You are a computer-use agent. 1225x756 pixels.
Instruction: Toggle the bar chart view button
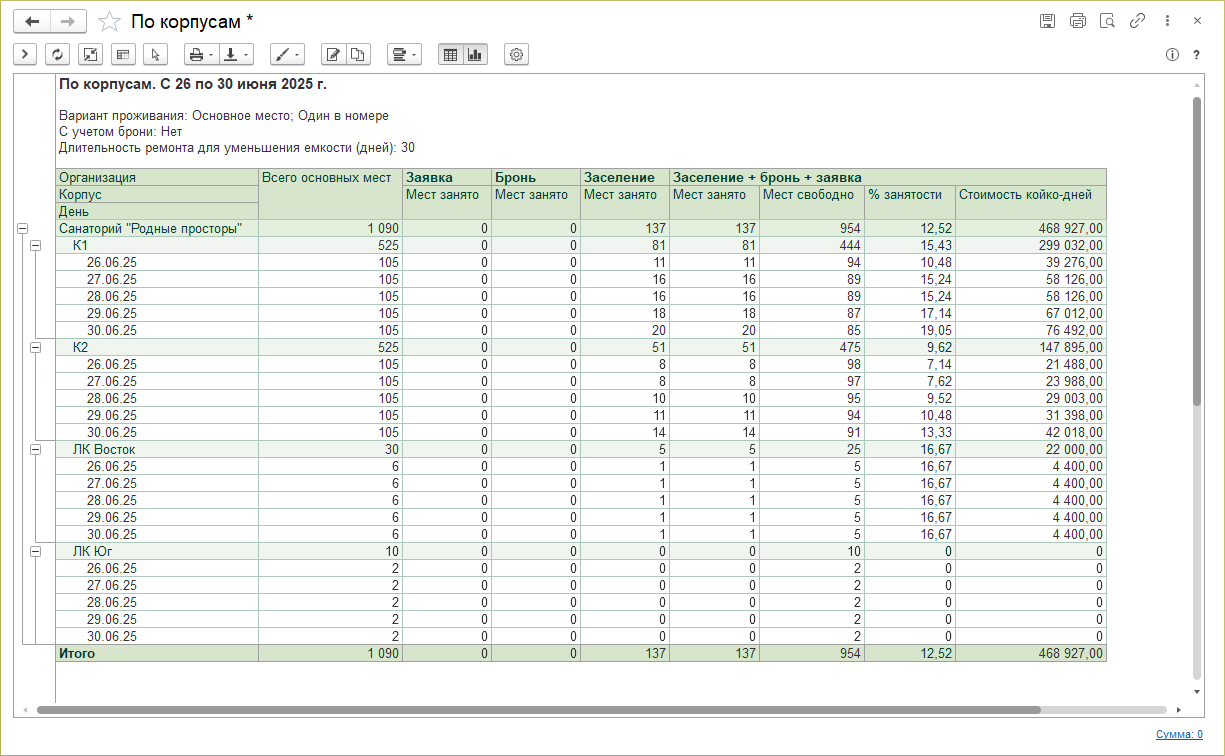point(474,55)
